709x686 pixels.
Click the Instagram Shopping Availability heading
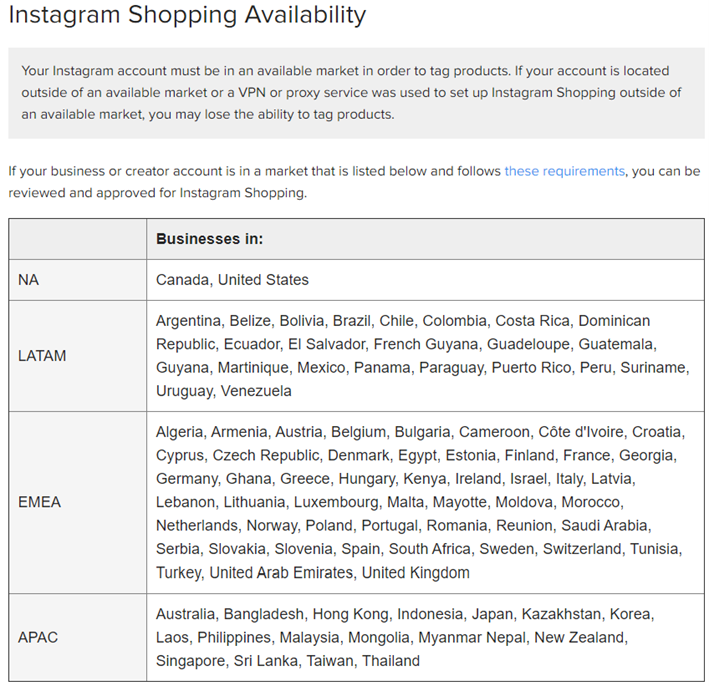coord(187,15)
